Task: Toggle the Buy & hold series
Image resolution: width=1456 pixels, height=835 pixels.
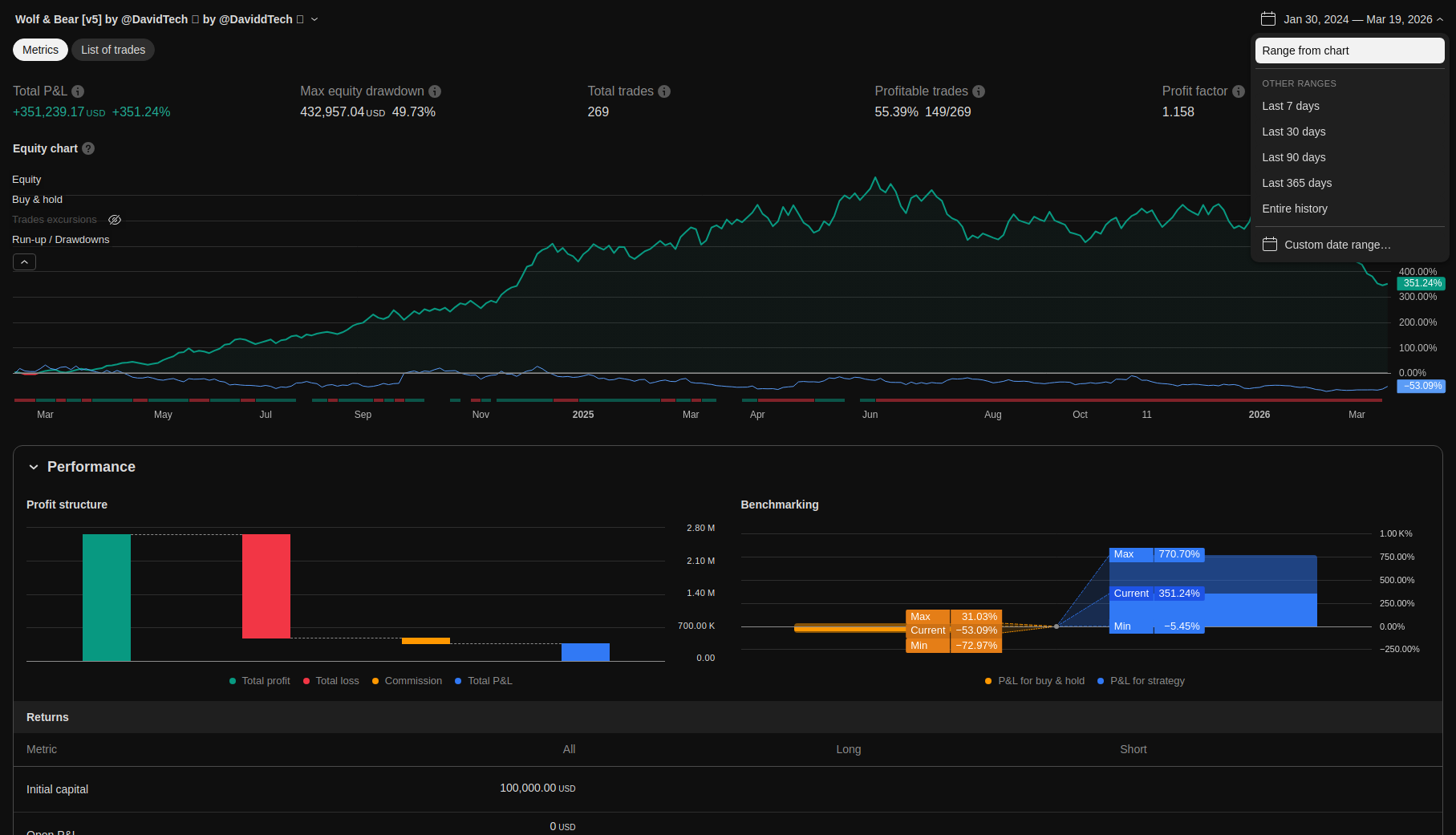Action: click(x=37, y=200)
